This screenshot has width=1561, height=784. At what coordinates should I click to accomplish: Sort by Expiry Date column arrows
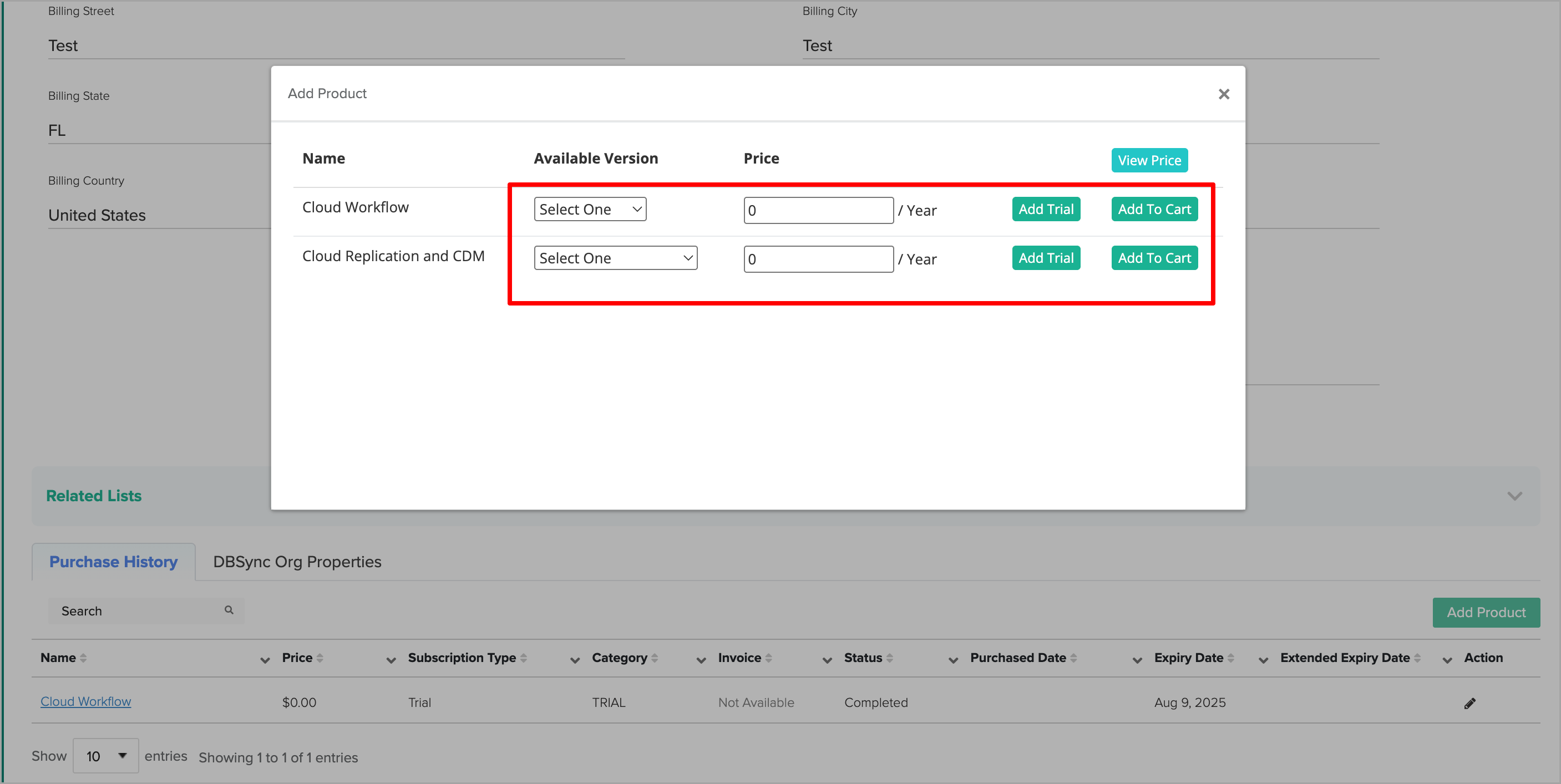(1231, 658)
